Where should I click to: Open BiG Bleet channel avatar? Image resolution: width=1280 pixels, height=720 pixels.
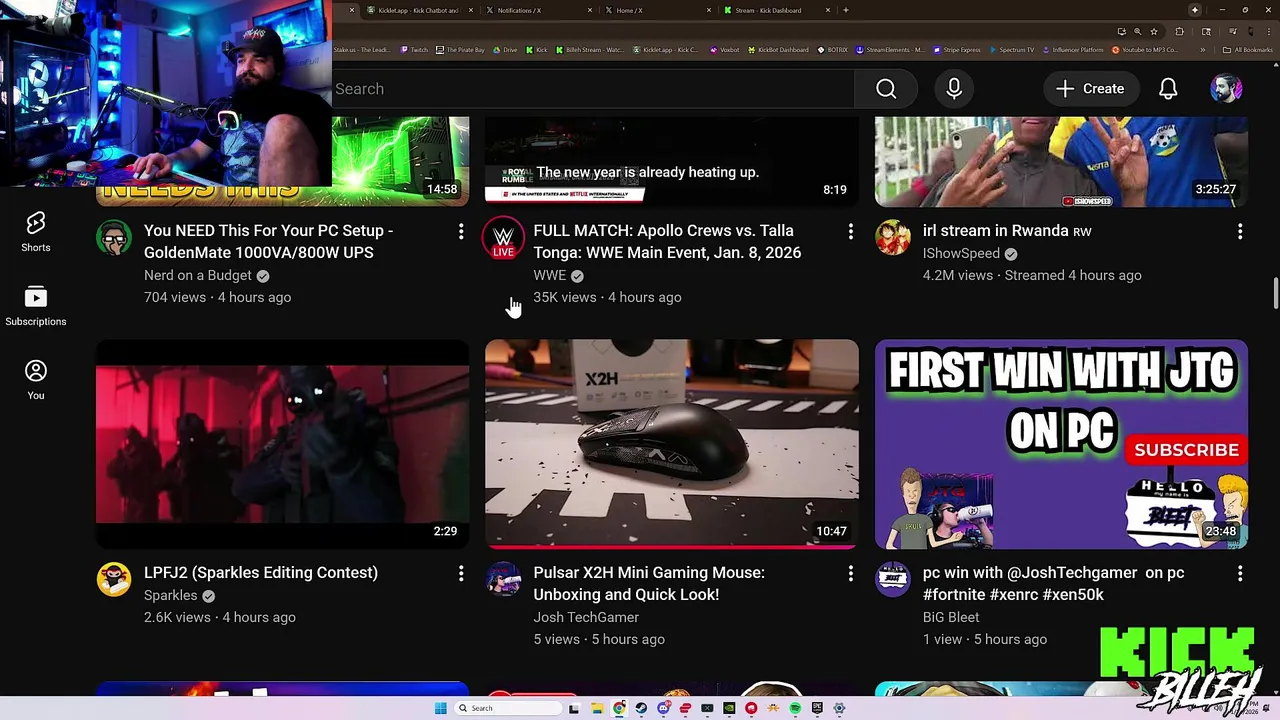(x=893, y=580)
